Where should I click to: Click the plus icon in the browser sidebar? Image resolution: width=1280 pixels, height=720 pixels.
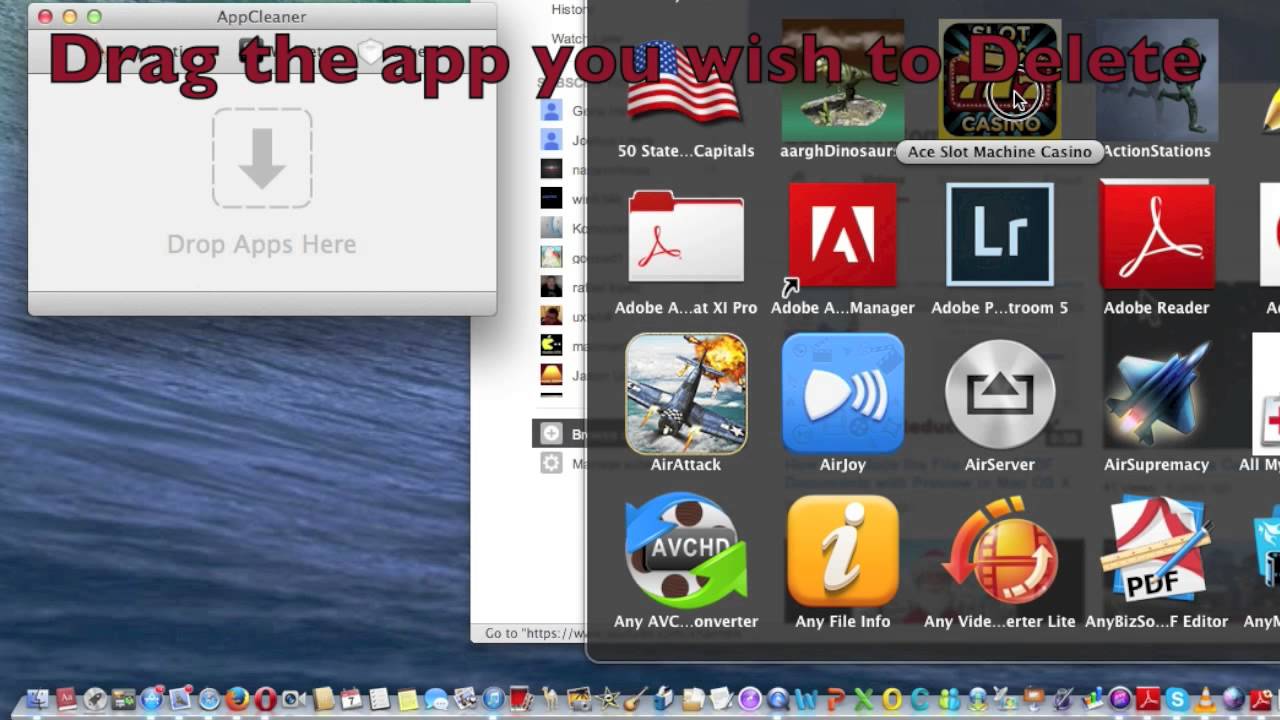click(x=551, y=434)
